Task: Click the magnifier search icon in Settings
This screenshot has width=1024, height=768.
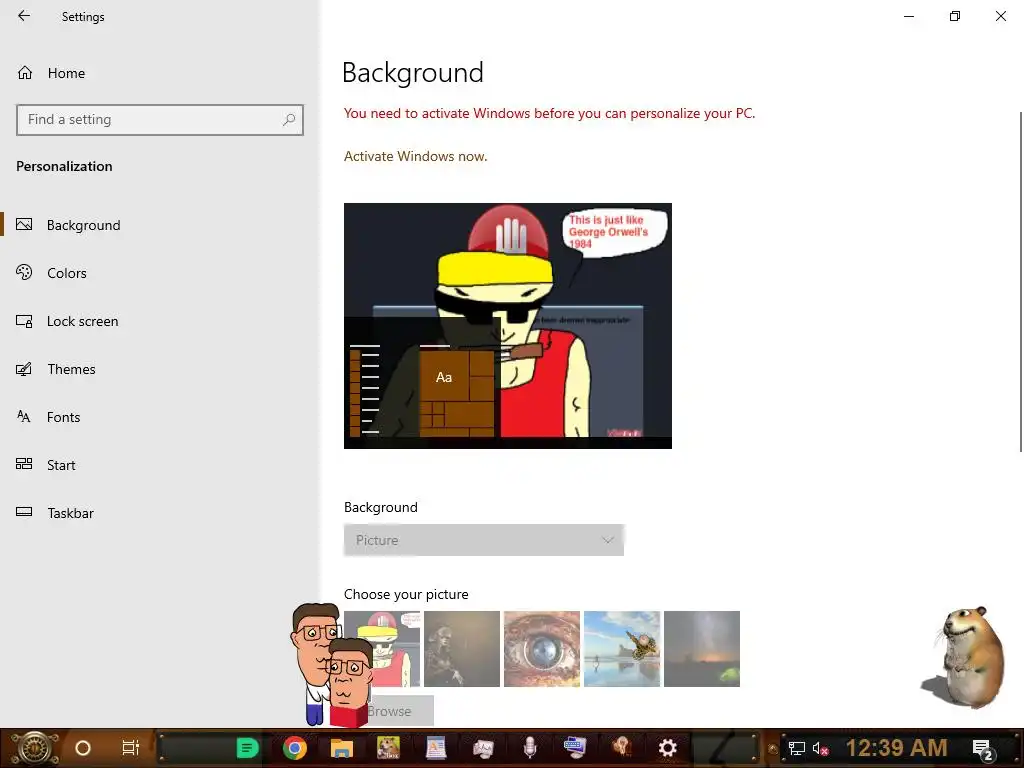Action: pyautogui.click(x=289, y=120)
